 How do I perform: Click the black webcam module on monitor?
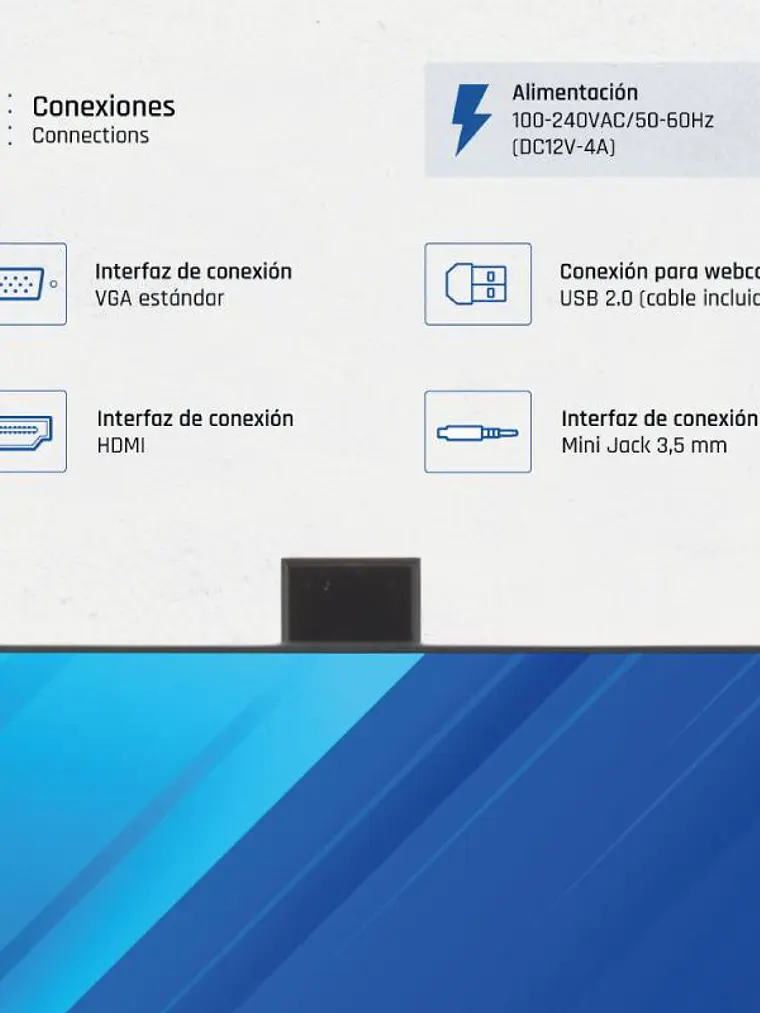351,601
